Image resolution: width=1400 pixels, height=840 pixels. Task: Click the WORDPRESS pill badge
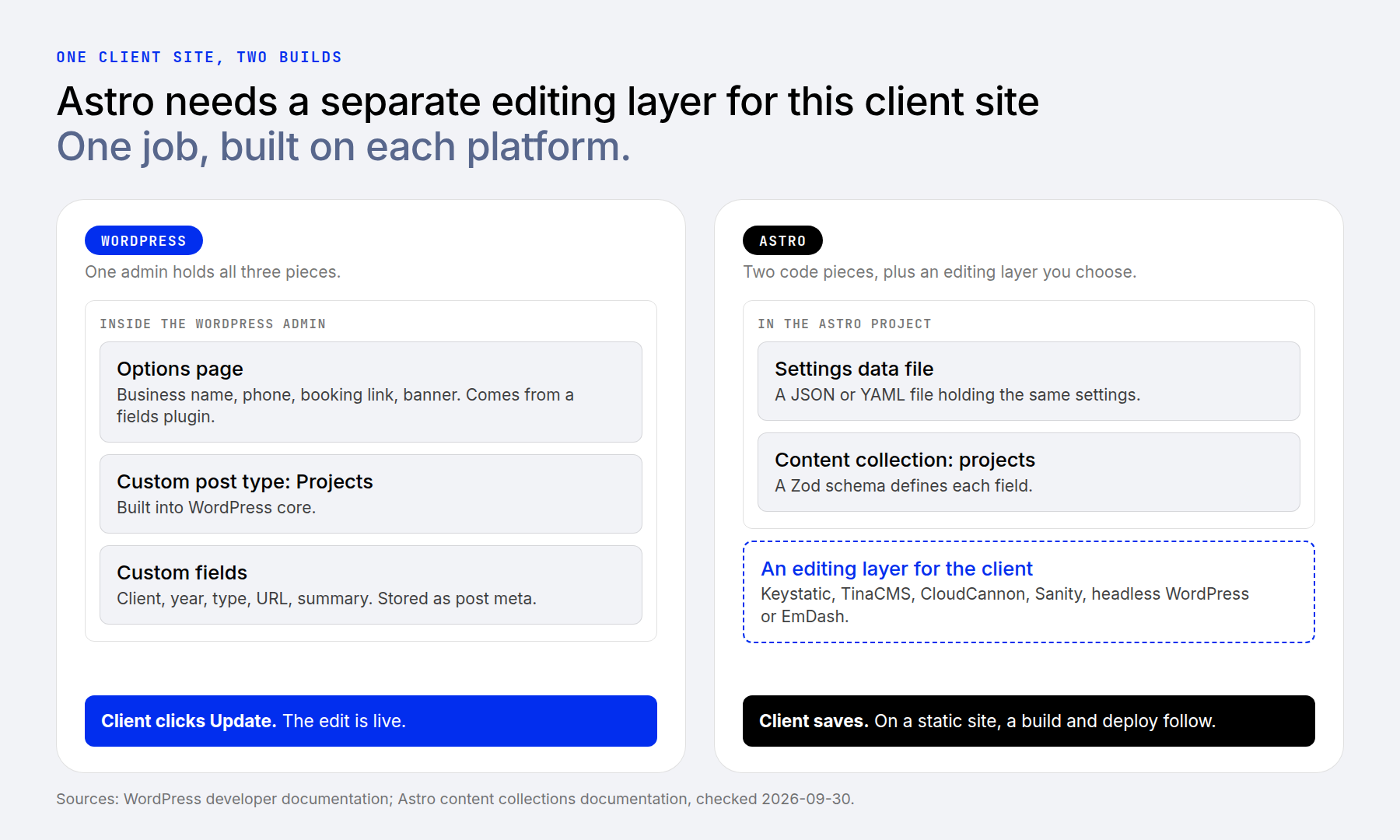pyautogui.click(x=144, y=240)
